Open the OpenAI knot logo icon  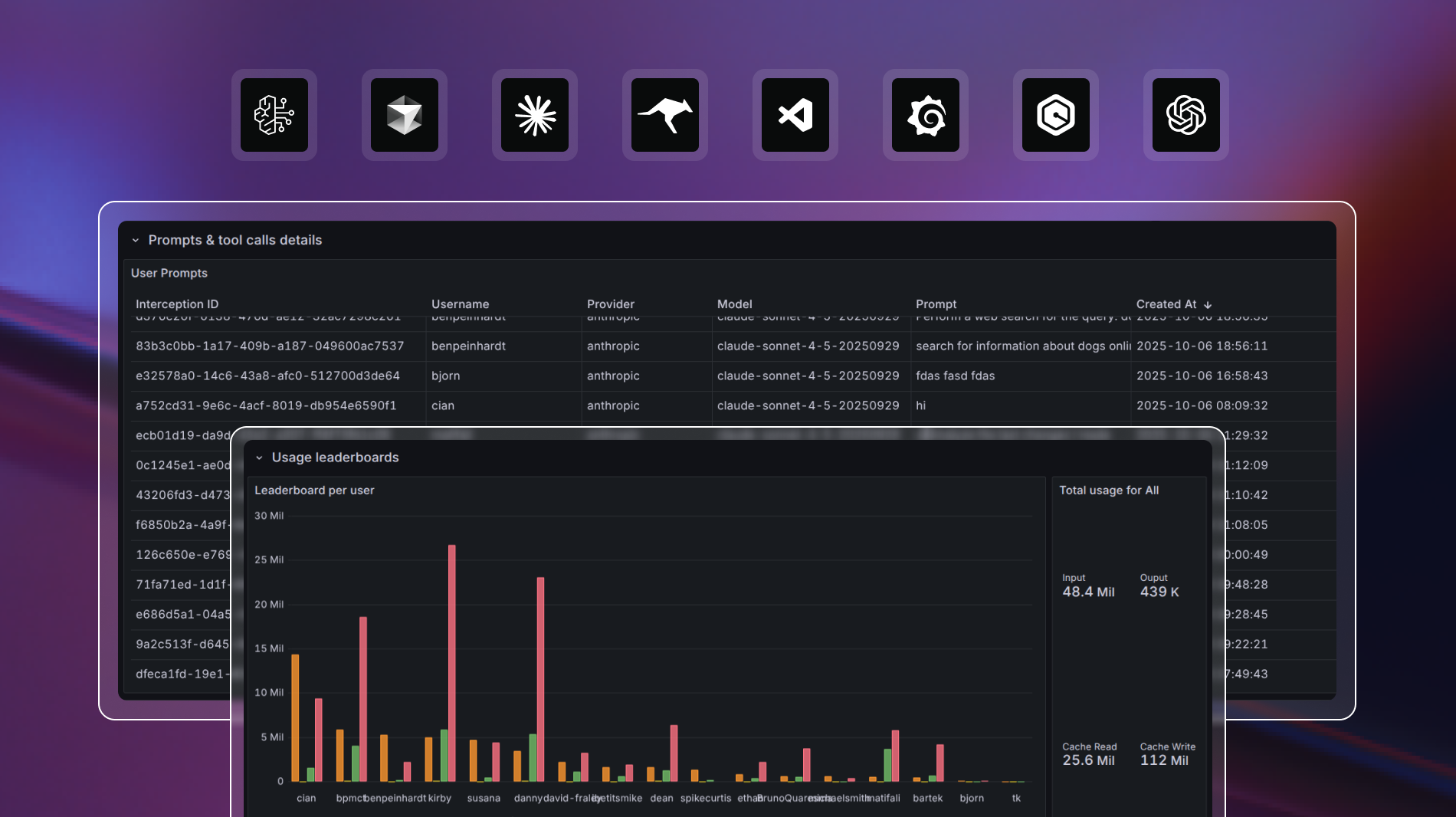point(1186,115)
